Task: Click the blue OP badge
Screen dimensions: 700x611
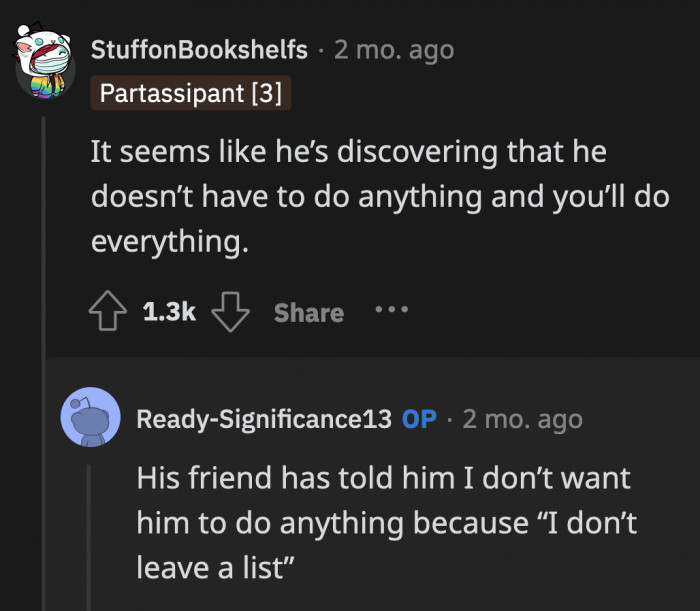Action: 419,419
